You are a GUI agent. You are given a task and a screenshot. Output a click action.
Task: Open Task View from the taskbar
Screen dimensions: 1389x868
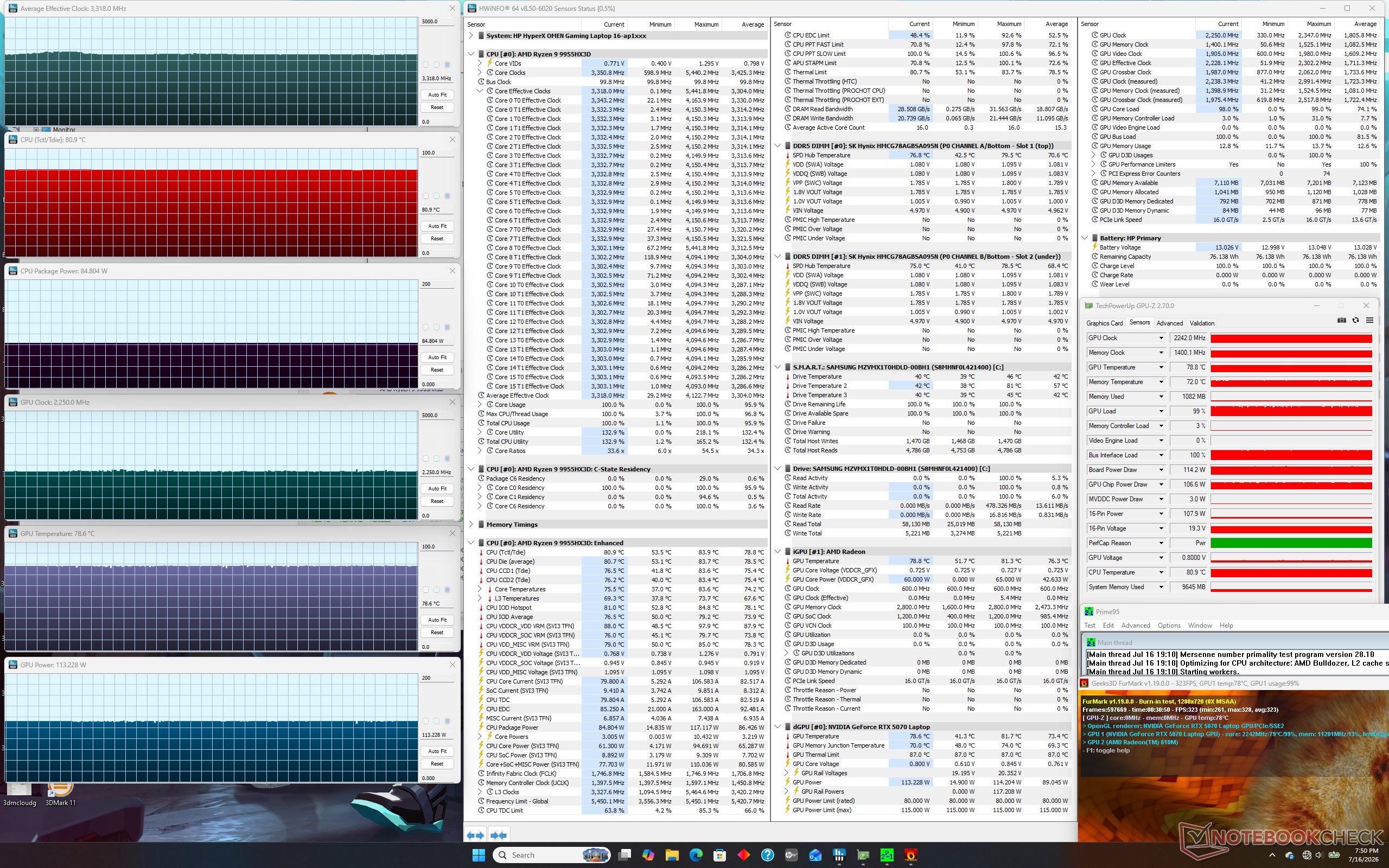click(625, 855)
